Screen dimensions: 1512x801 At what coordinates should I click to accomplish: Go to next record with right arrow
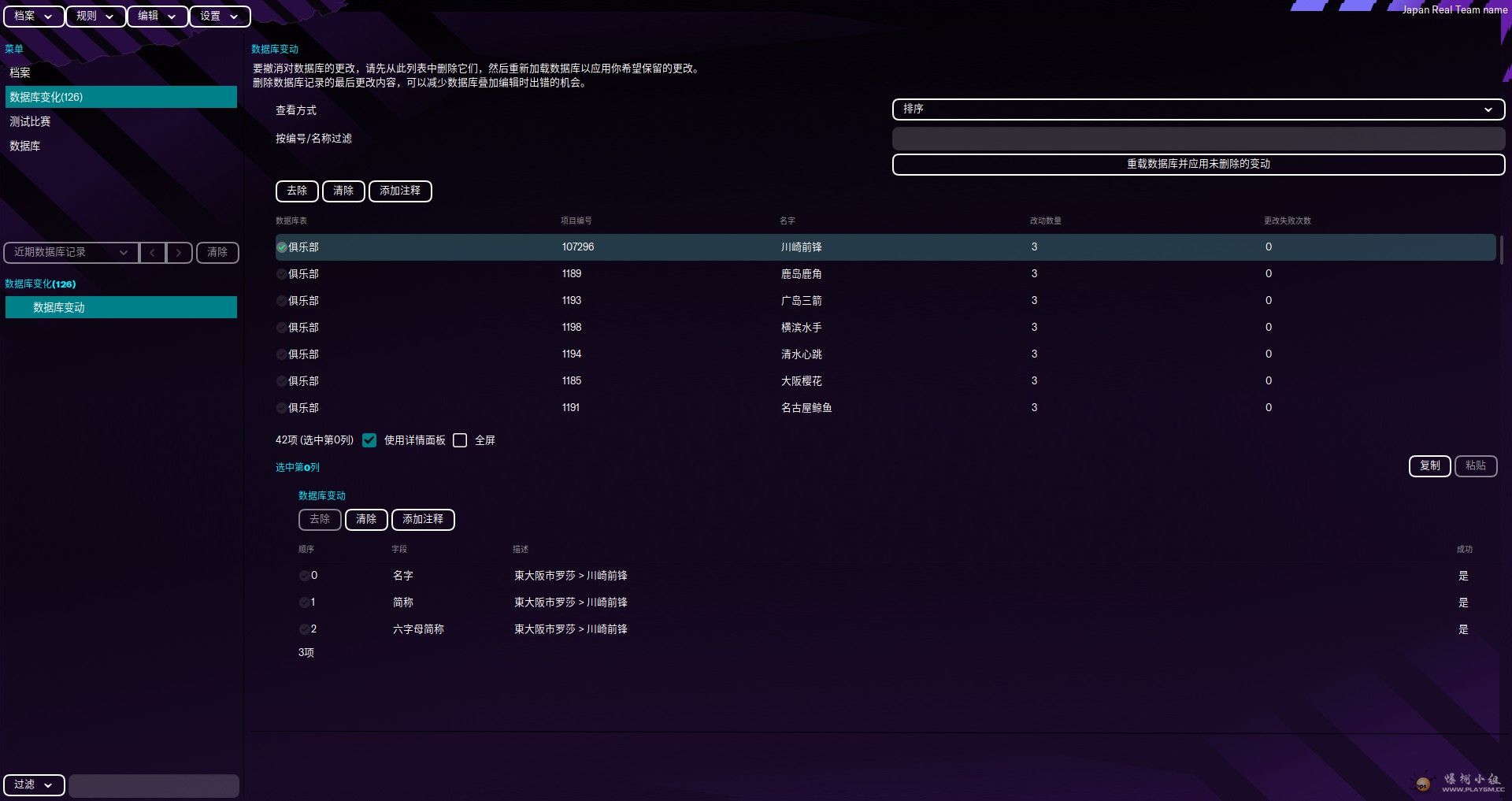click(x=180, y=252)
